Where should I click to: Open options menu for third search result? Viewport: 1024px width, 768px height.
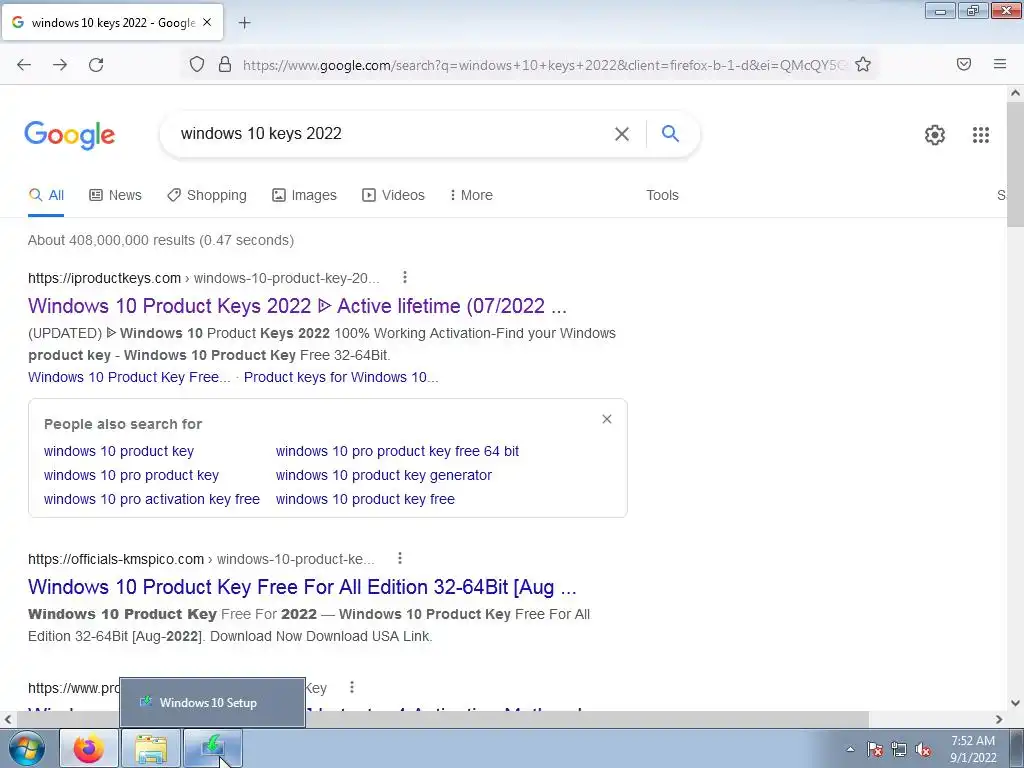click(x=352, y=687)
